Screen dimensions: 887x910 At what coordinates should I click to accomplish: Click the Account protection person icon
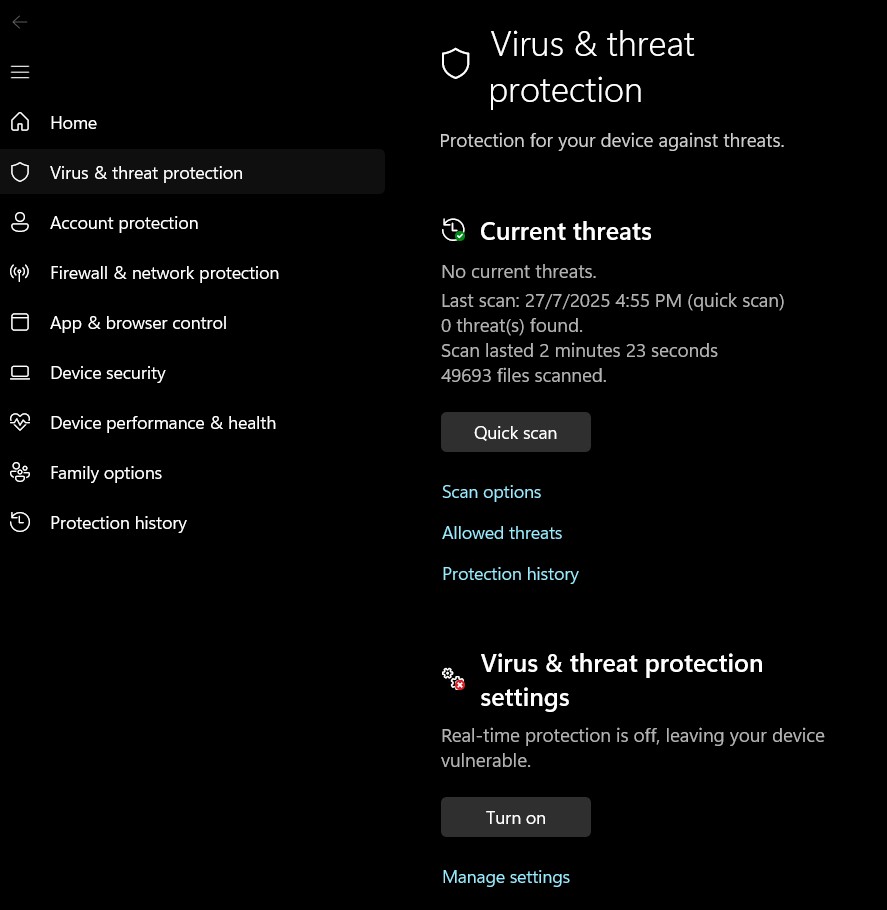(x=20, y=222)
